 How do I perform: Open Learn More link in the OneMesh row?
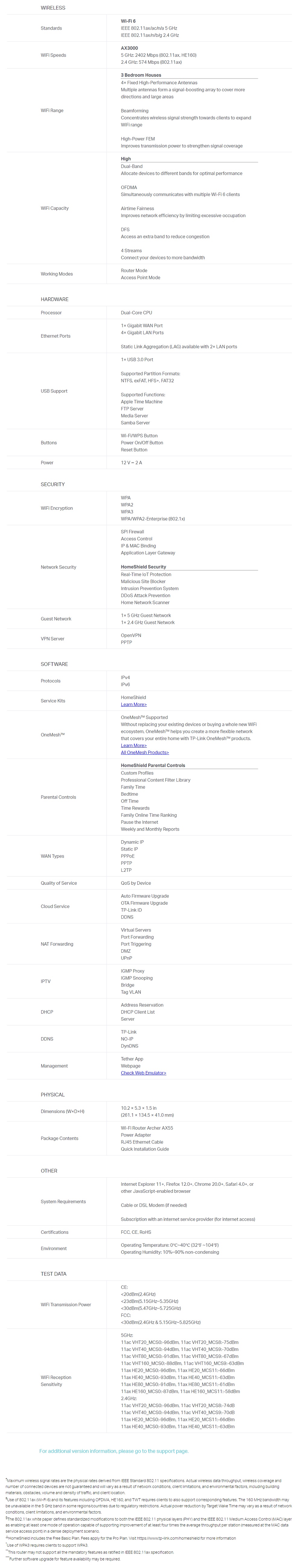point(133,745)
